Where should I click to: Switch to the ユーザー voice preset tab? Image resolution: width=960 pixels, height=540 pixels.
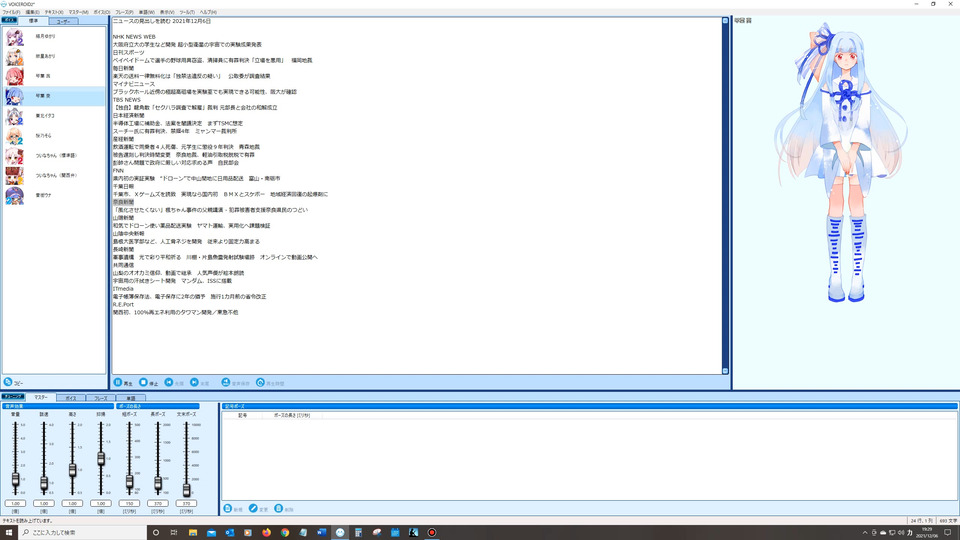pos(63,21)
